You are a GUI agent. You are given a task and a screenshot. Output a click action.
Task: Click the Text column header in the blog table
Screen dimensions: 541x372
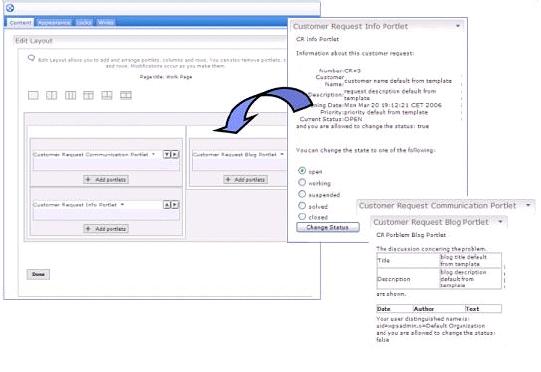click(473, 309)
